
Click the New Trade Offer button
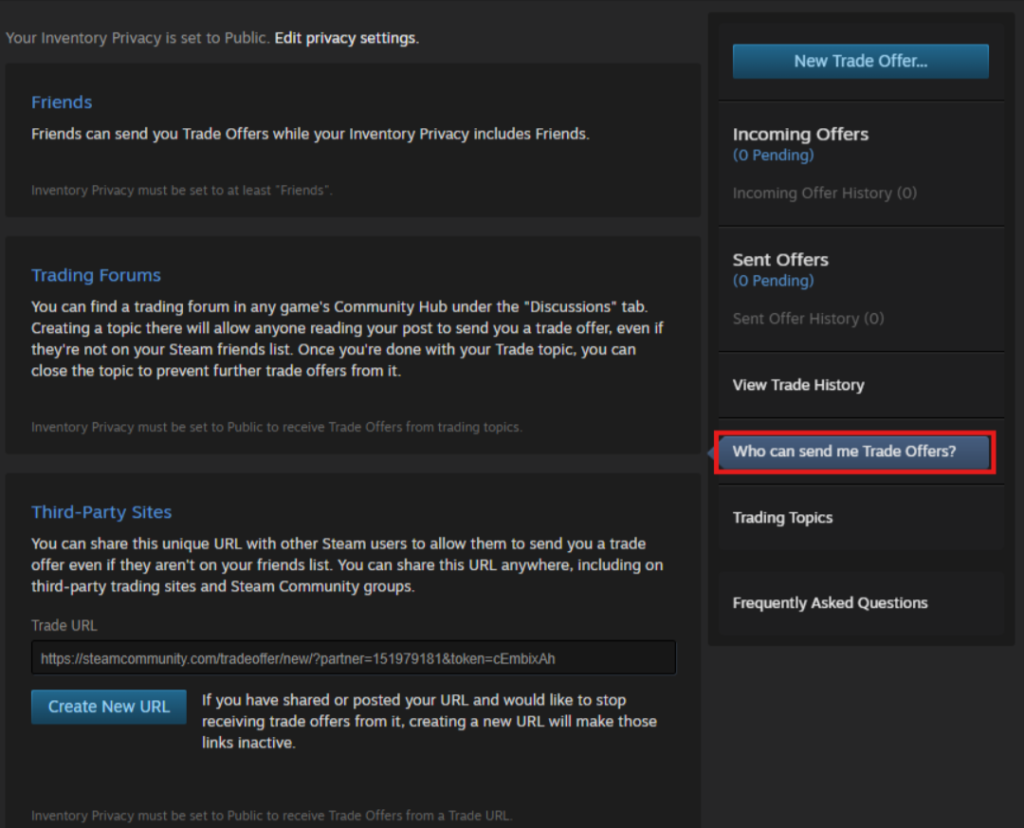pos(860,61)
